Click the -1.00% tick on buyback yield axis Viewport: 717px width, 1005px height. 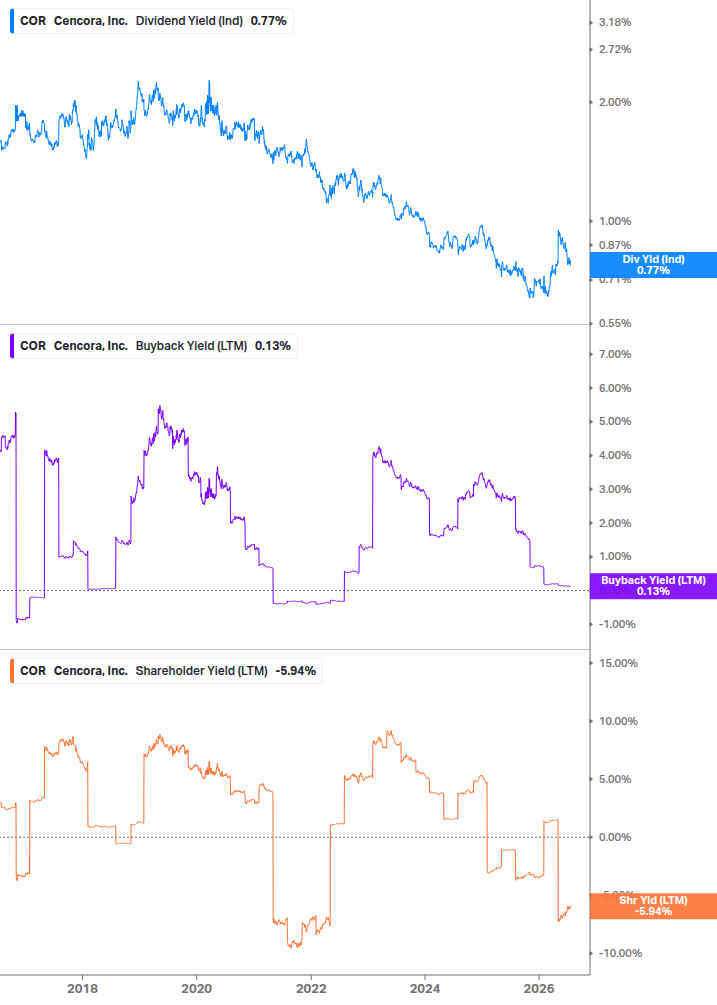pos(616,624)
